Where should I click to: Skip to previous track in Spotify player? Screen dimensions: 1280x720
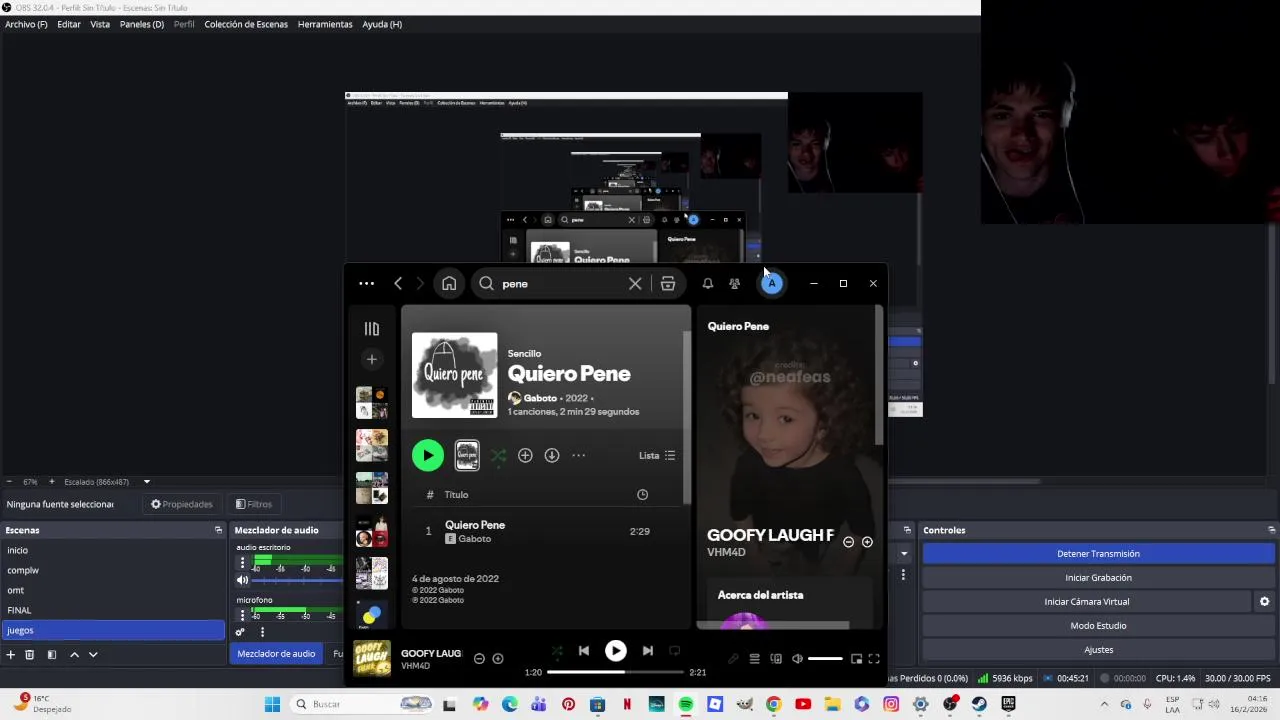click(x=584, y=651)
